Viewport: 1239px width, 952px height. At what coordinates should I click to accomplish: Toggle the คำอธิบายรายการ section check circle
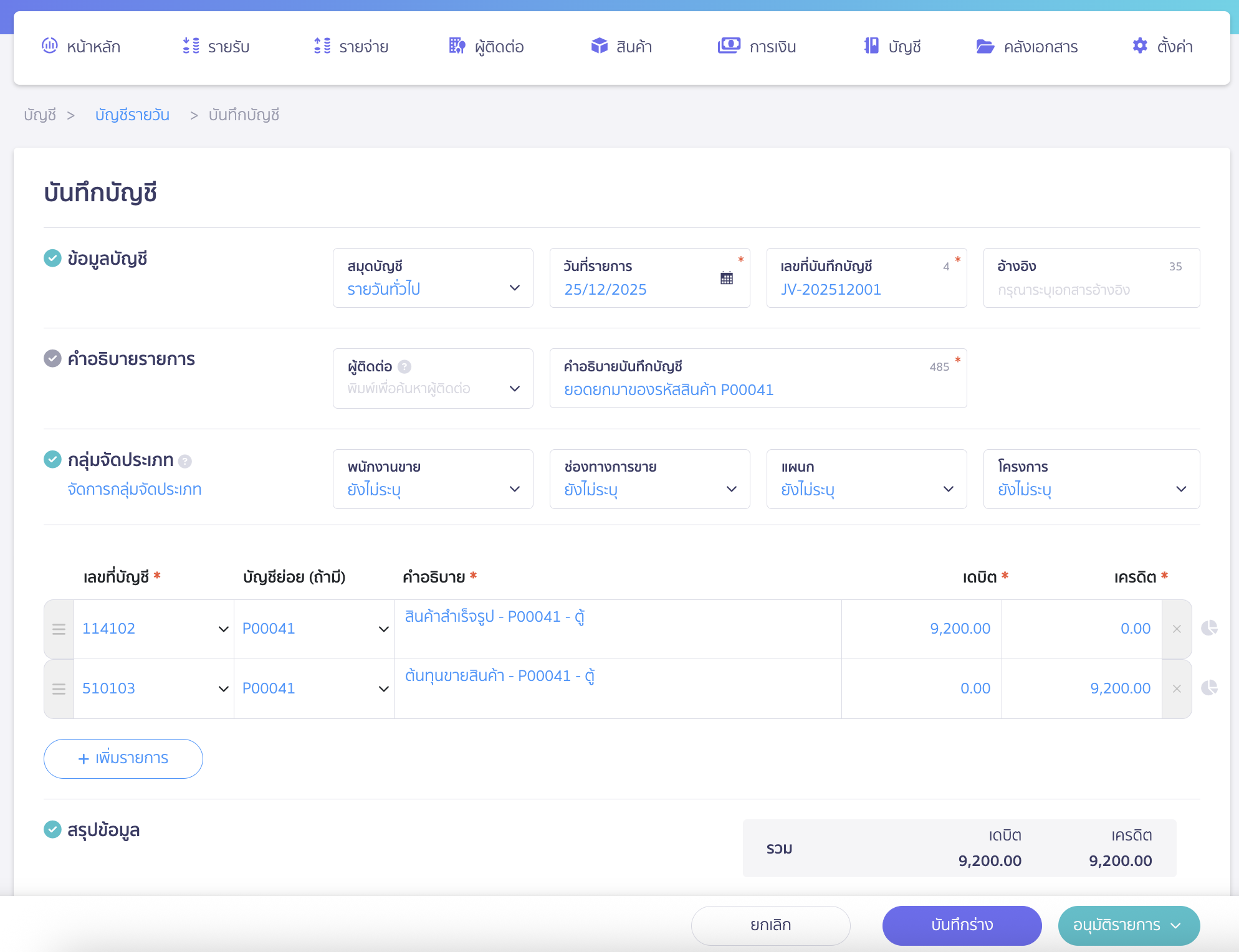click(52, 358)
